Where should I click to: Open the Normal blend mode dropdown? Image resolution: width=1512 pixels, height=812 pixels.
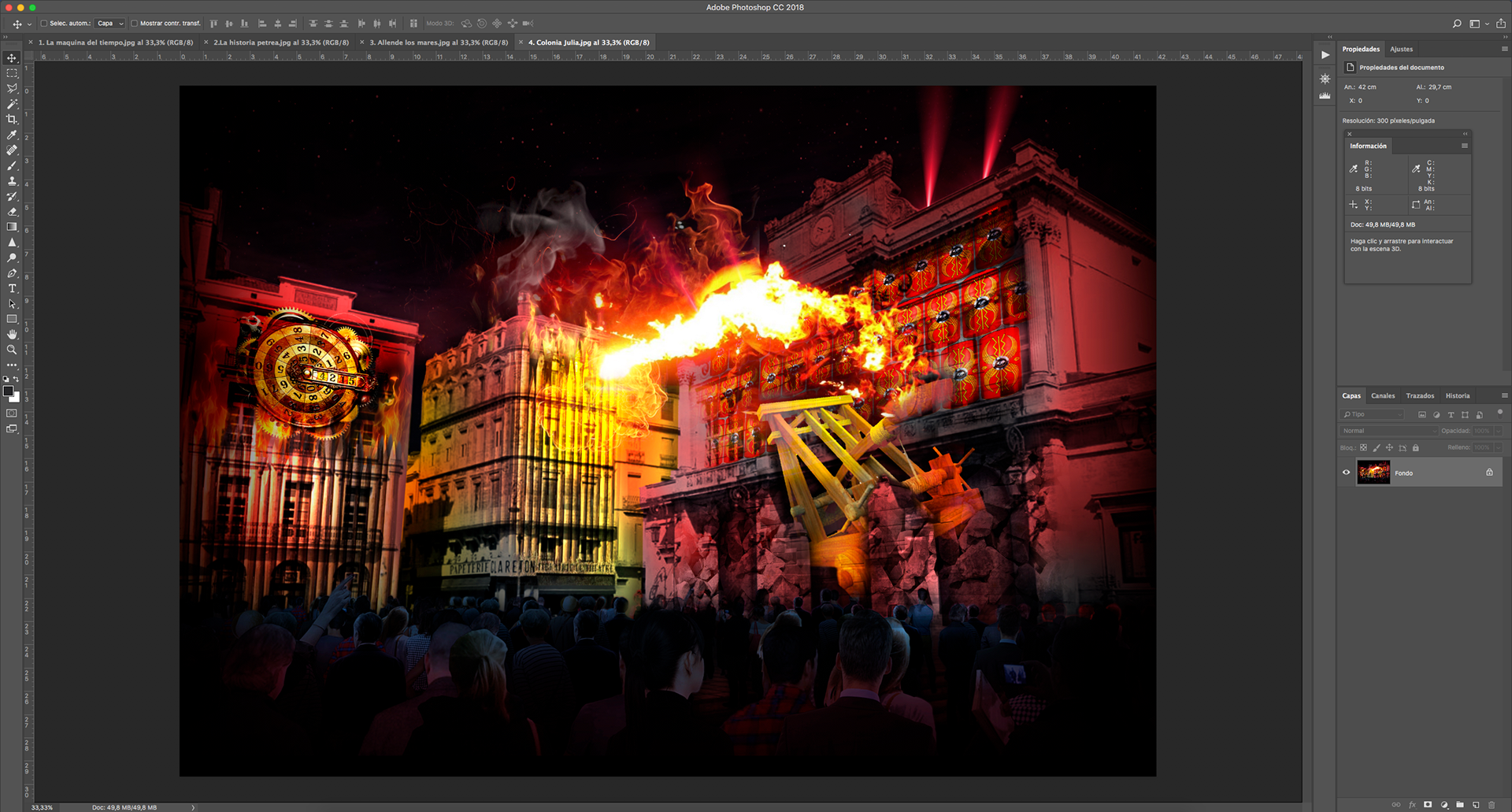pyautogui.click(x=1388, y=431)
